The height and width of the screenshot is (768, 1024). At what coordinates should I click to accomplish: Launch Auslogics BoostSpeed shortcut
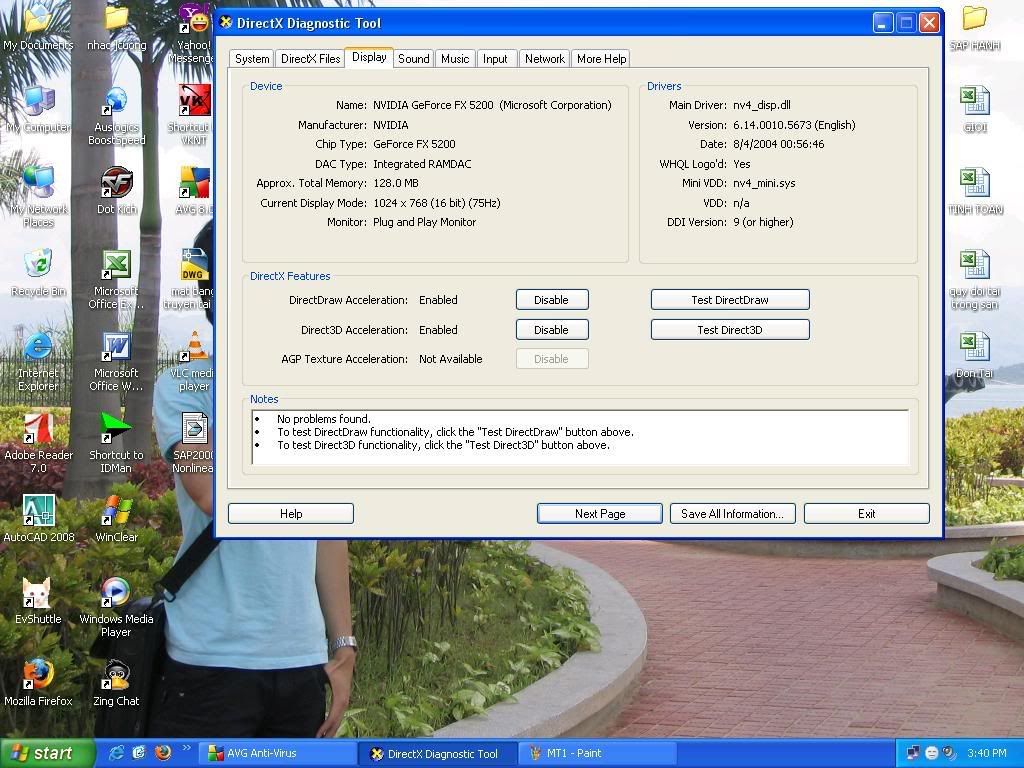[x=116, y=116]
